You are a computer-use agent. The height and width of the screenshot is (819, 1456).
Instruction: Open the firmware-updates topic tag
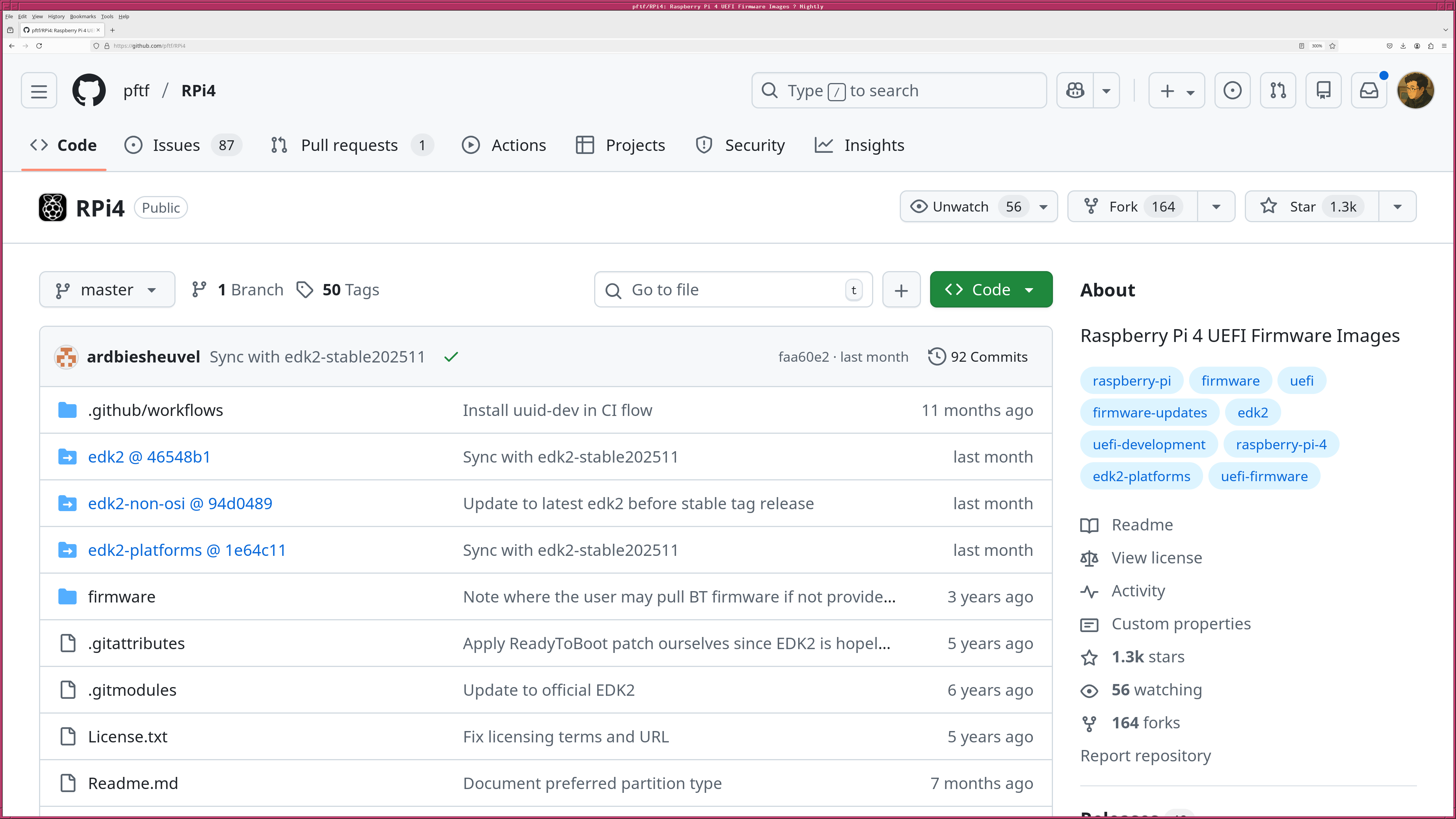(1149, 413)
